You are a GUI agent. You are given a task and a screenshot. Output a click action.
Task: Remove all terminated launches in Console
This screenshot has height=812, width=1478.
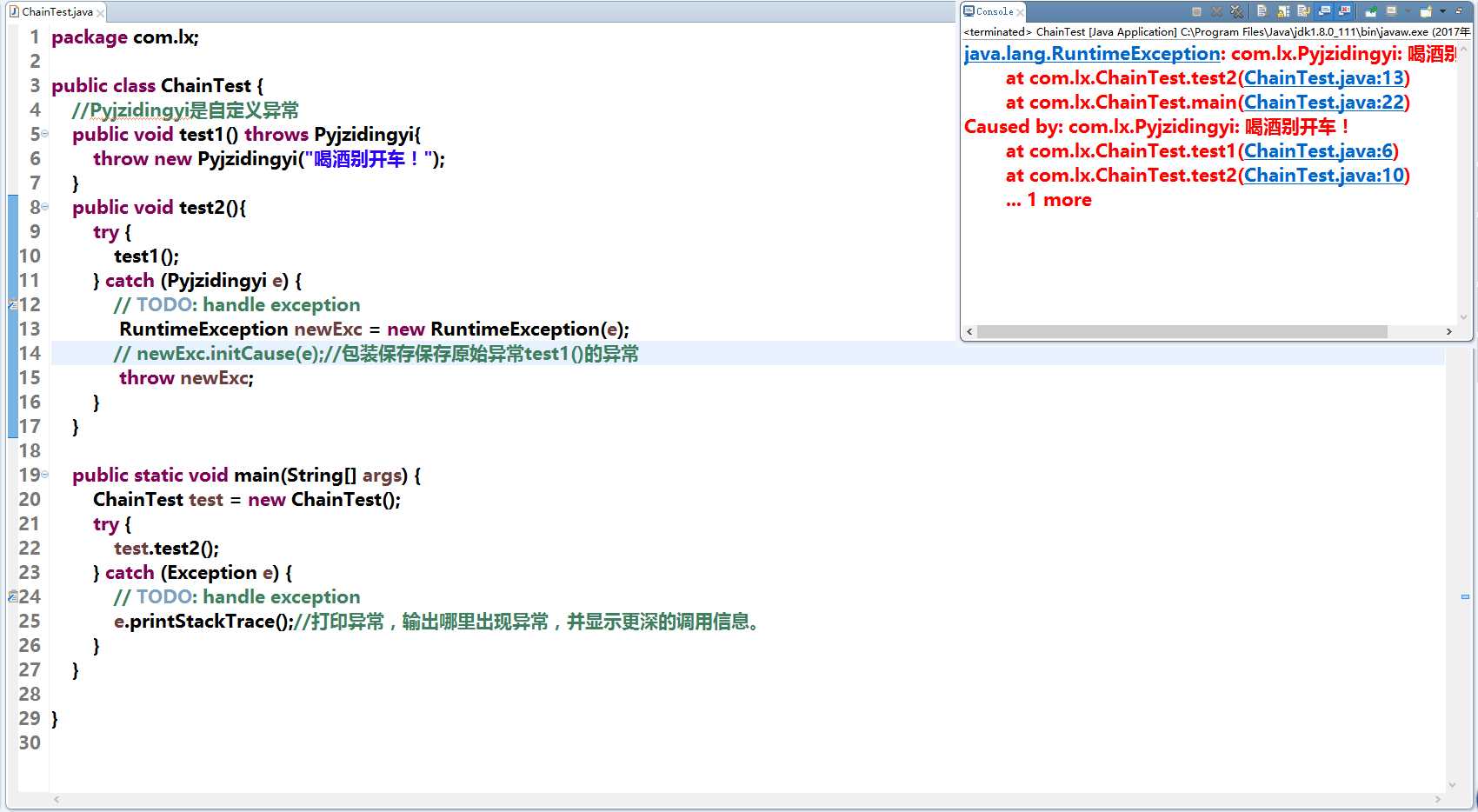(x=1236, y=11)
